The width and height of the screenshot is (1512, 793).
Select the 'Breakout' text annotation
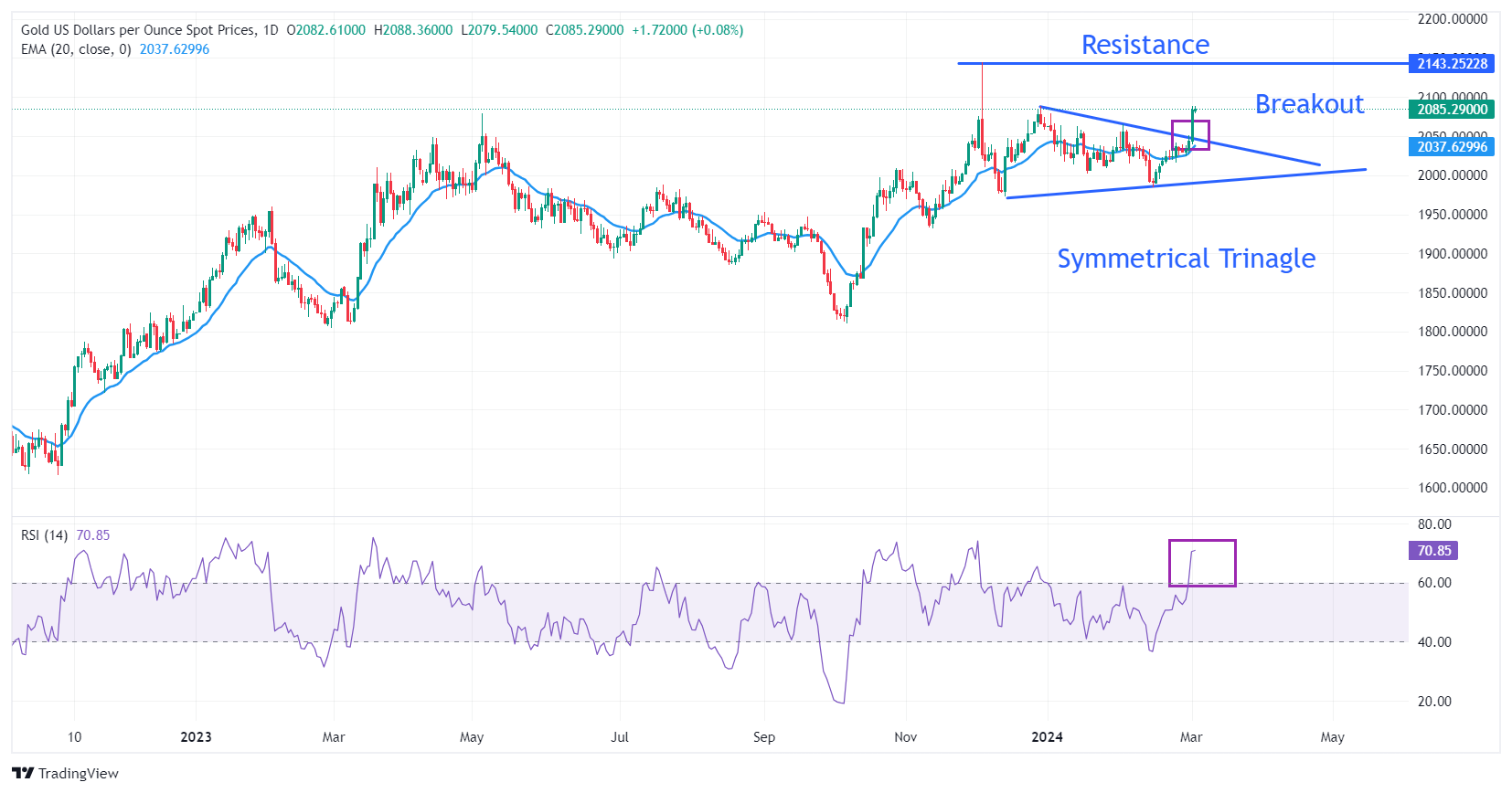click(x=1308, y=104)
